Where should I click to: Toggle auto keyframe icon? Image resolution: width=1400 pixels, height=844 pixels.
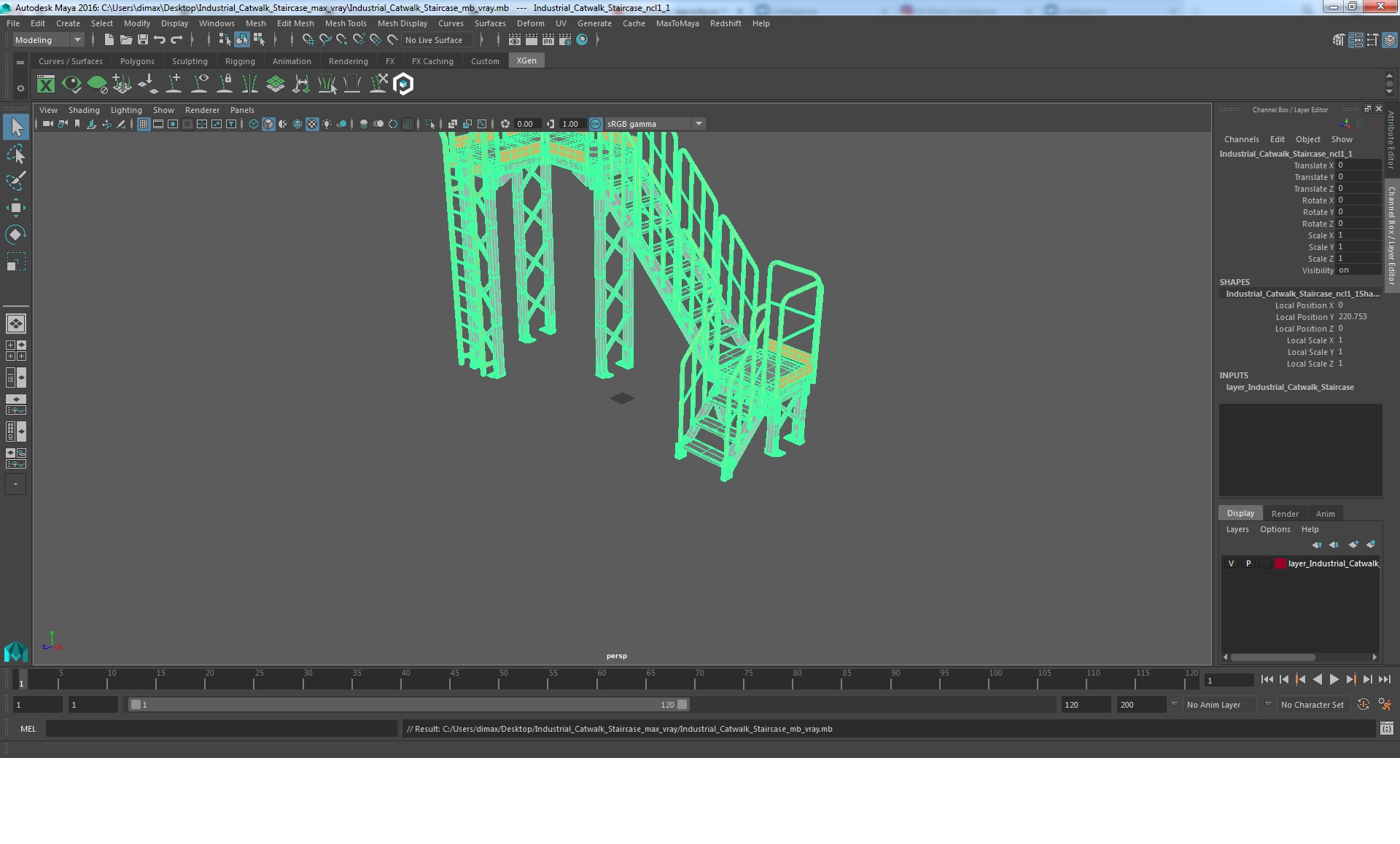[x=1363, y=705]
